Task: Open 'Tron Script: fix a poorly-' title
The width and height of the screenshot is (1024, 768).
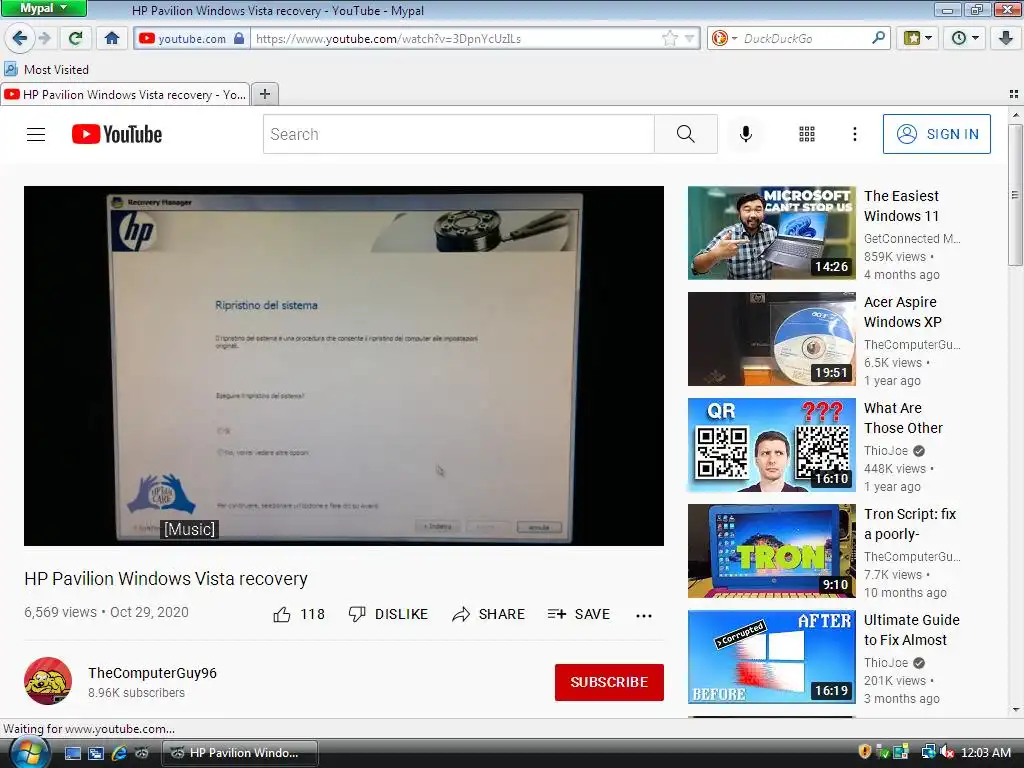Action: [910, 524]
